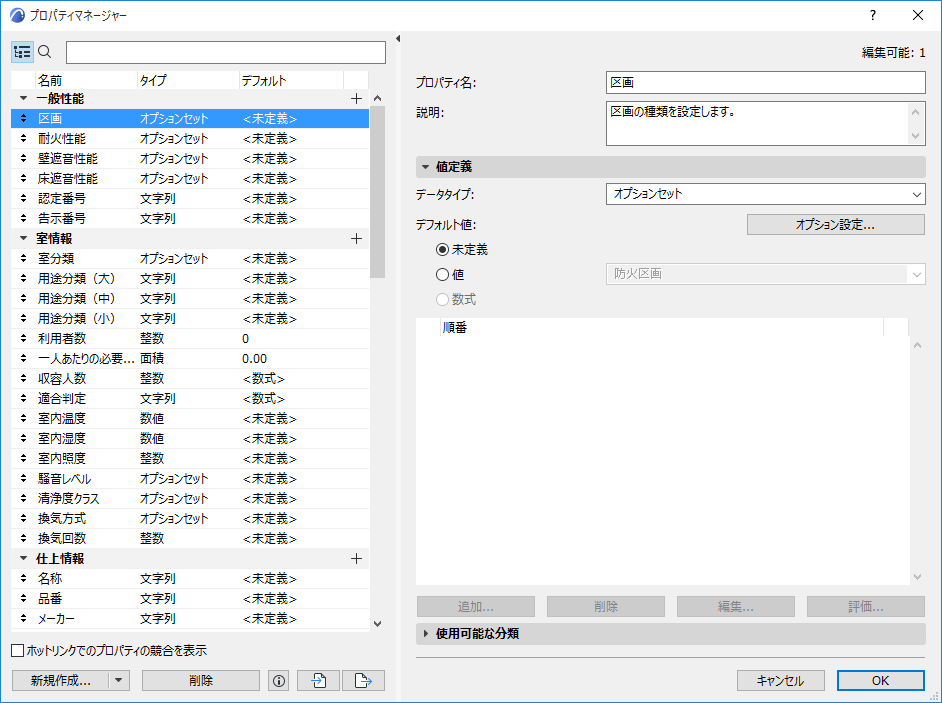Collapse the 仕上情報 group

point(23,558)
